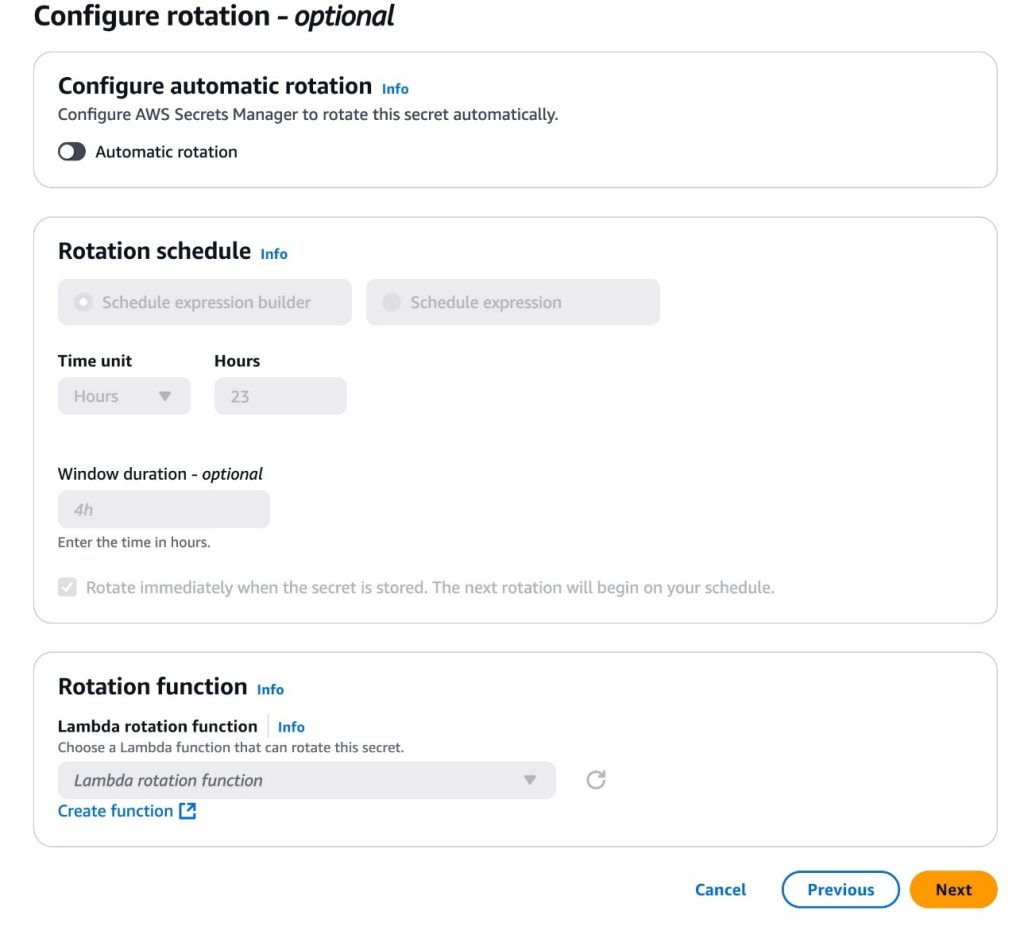Expand the Lambda rotation function dropdown
This screenshot has height=942, width=1024.
[306, 780]
